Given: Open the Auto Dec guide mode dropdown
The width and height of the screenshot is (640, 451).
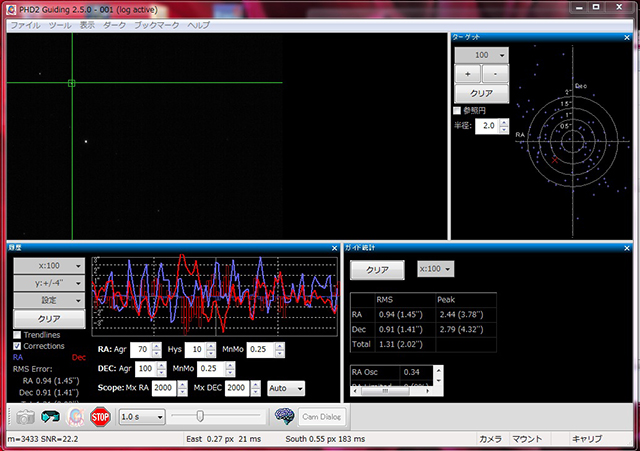Looking at the screenshot, I should tap(286, 388).
